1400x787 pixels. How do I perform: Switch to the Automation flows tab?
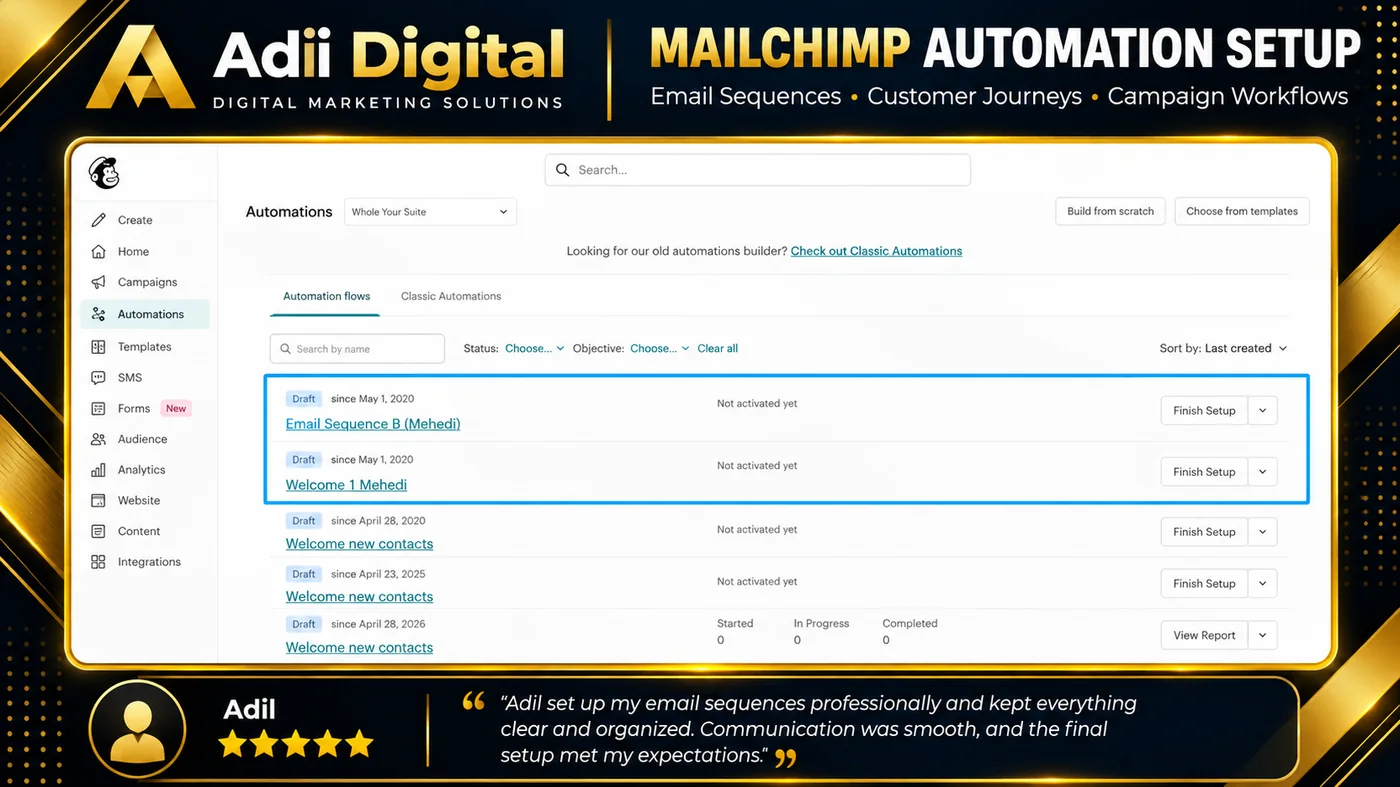(326, 297)
